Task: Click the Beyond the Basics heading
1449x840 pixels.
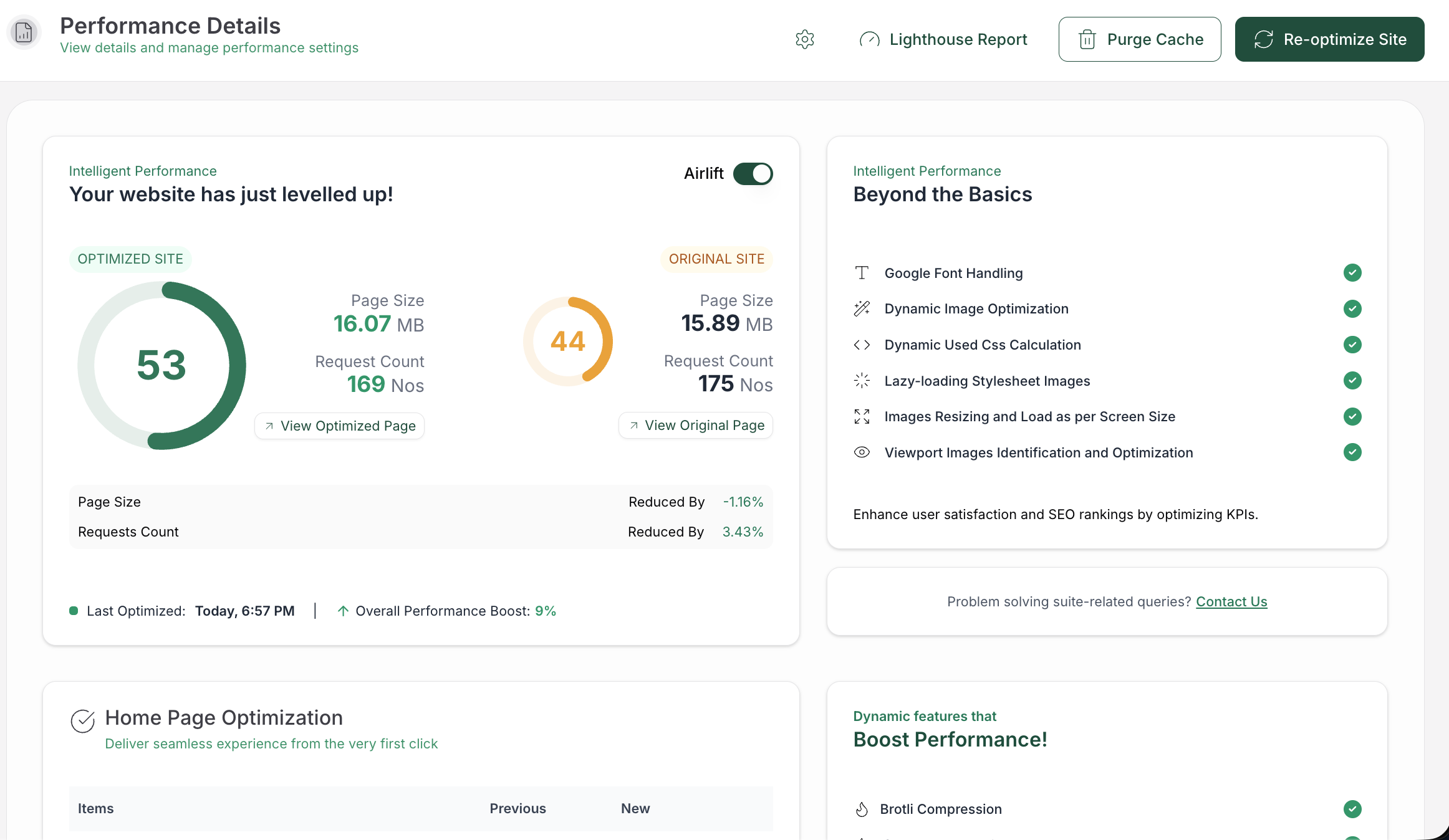Action: coord(943,194)
